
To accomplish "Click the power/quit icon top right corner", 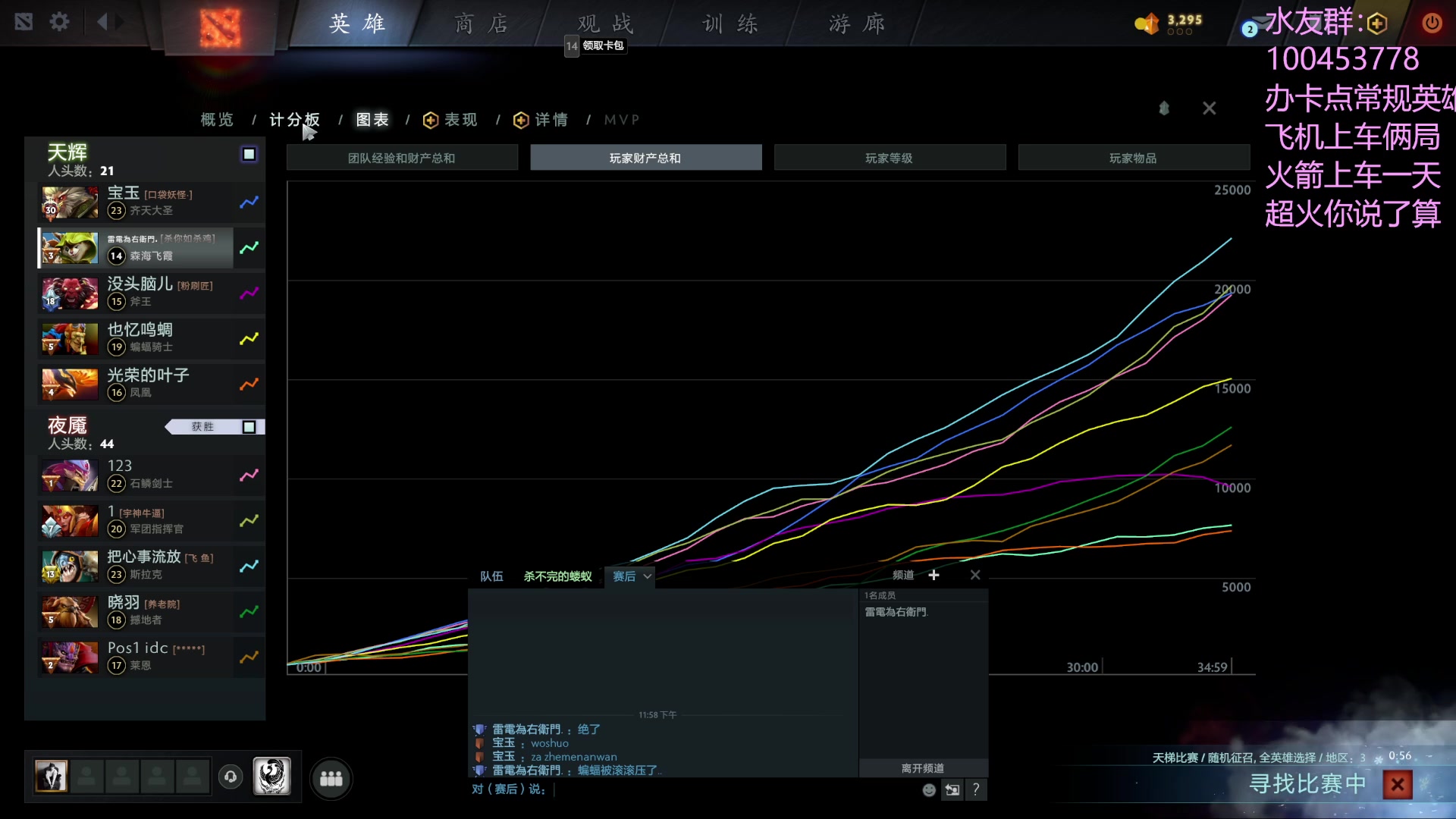I will (x=1432, y=22).
